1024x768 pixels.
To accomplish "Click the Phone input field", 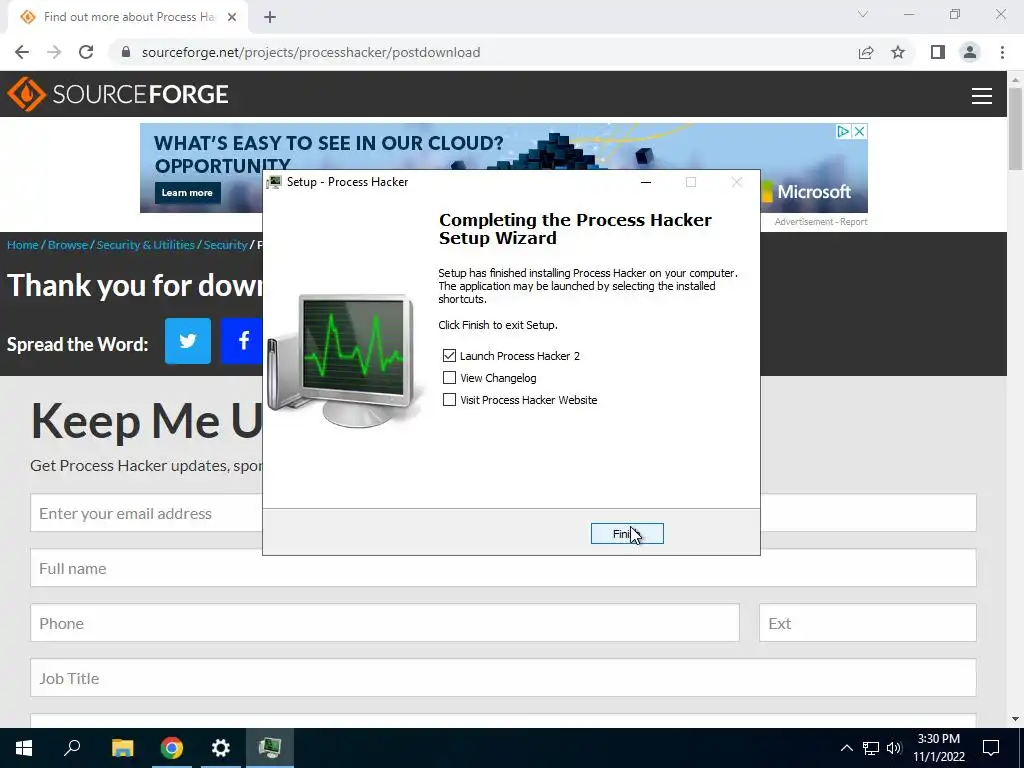I will coord(385,623).
